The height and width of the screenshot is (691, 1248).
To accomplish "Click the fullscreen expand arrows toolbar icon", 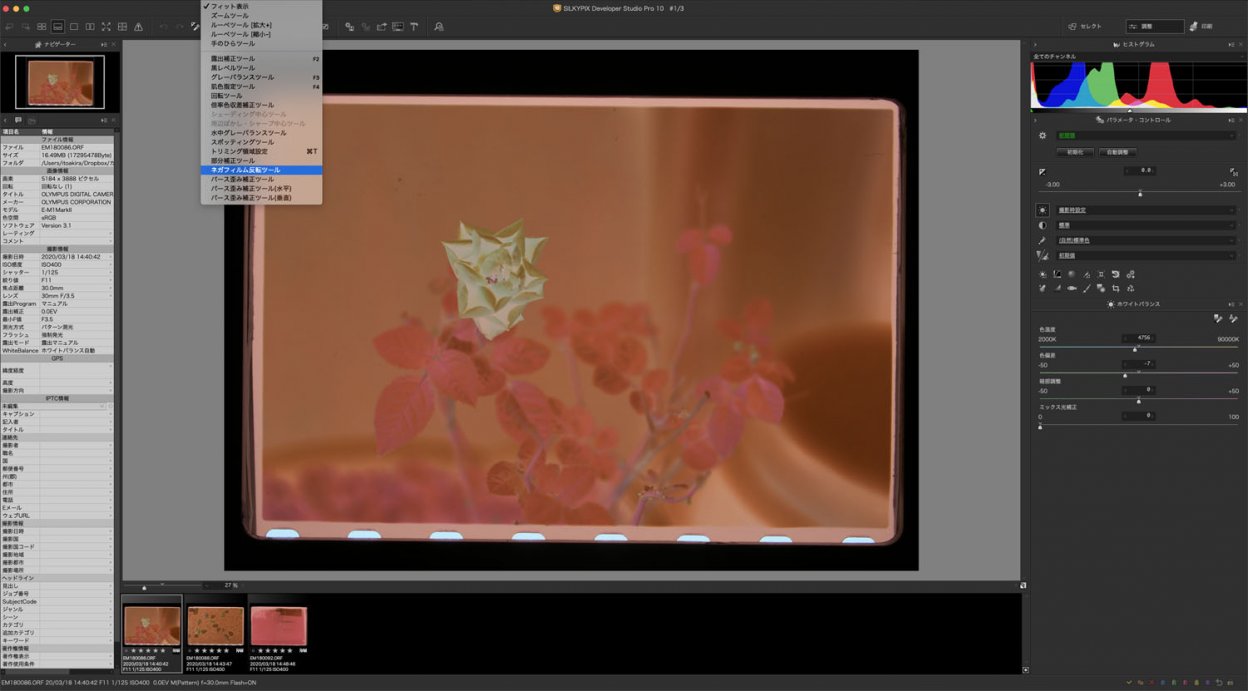I will 106,26.
